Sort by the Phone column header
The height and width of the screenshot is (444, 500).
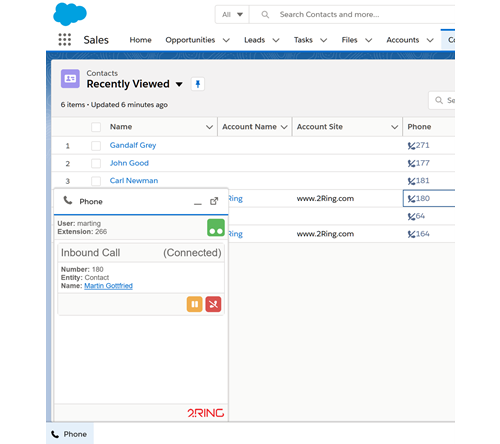419,127
